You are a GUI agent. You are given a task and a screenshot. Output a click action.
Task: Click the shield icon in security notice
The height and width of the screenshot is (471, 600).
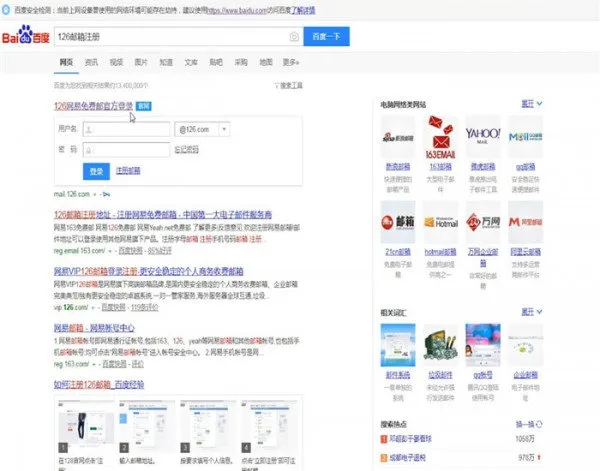[x=6, y=10]
